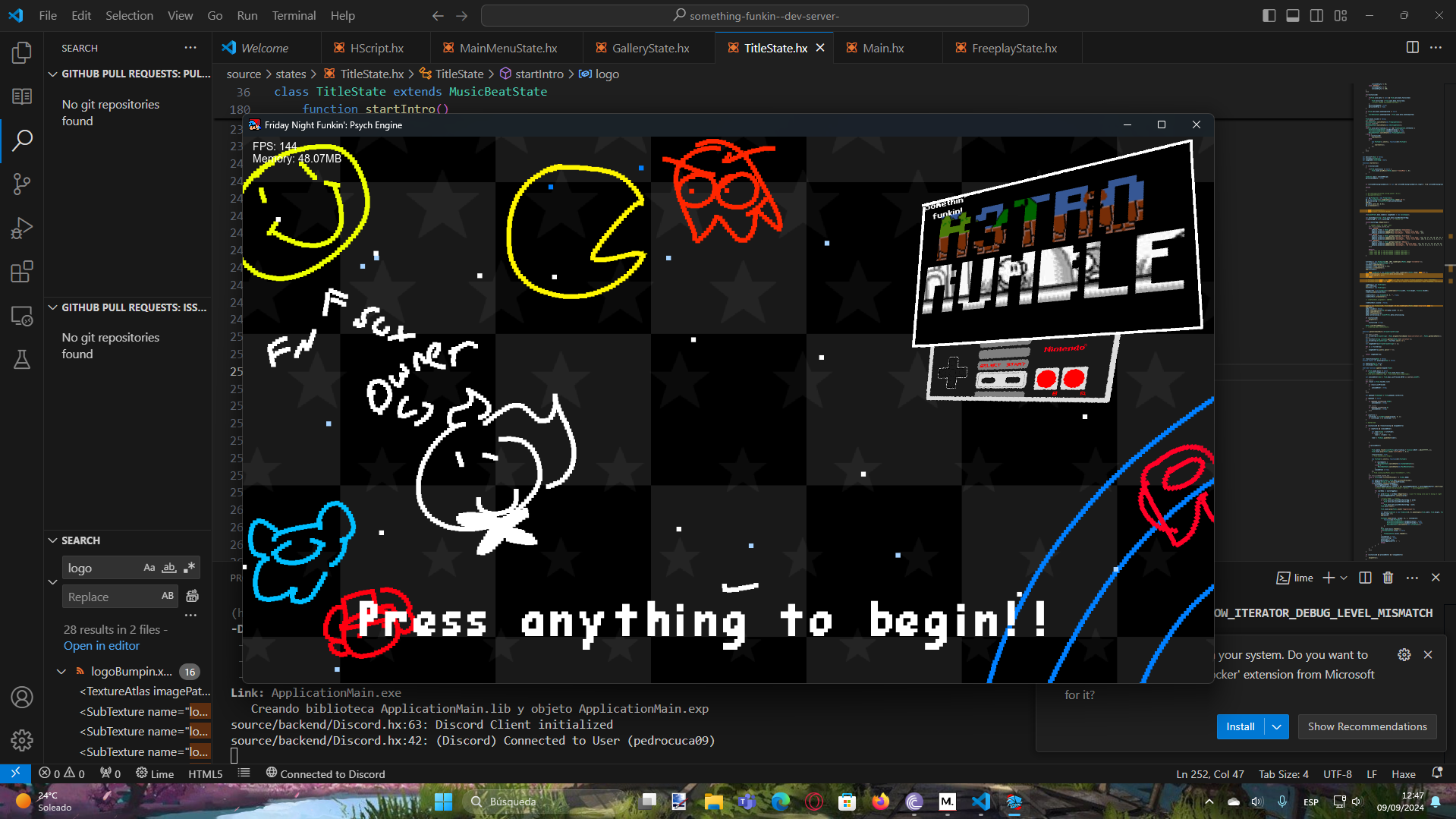Split the terminal panel
Image resolution: width=1456 pixels, height=819 pixels.
coord(1365,578)
